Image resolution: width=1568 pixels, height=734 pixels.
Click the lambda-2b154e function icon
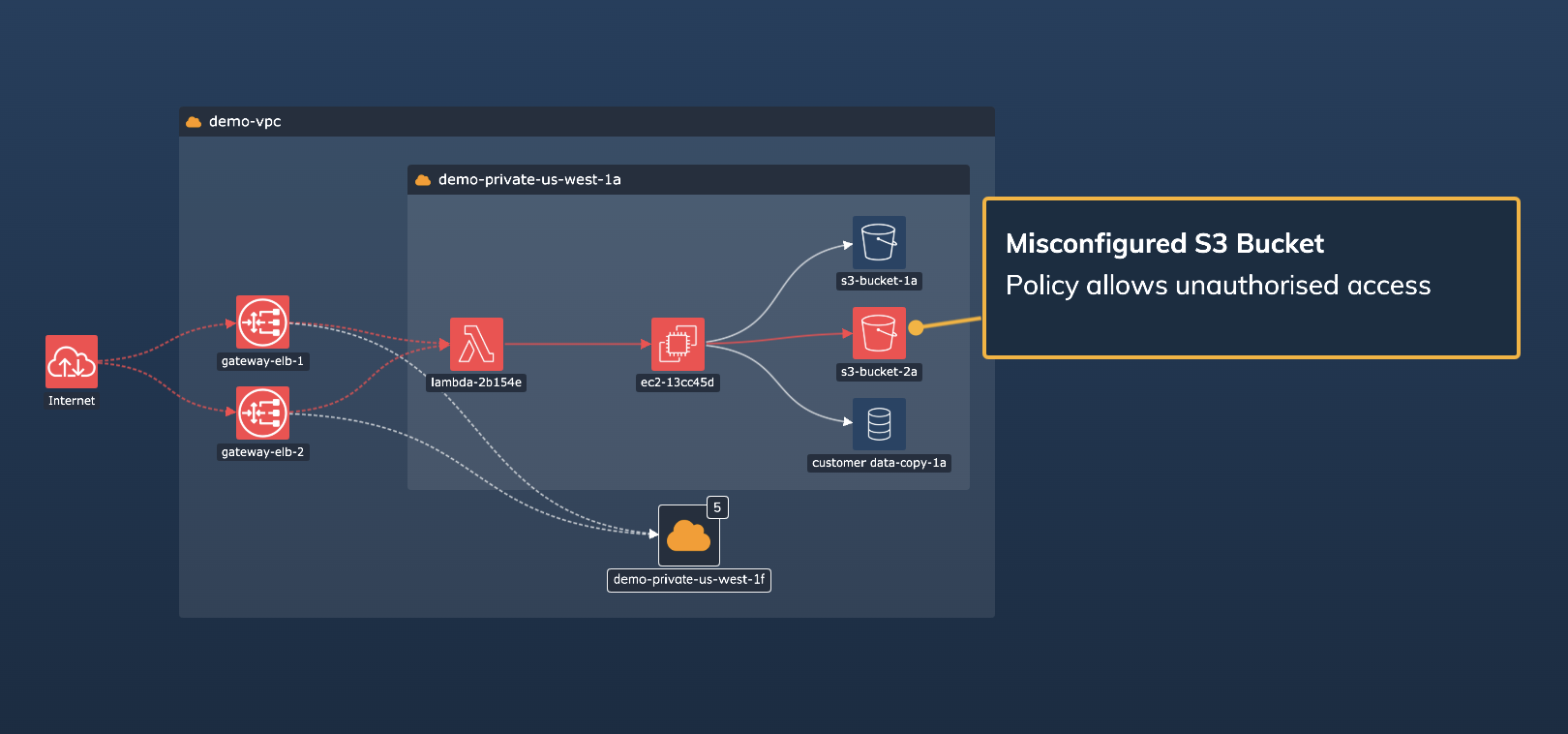click(476, 344)
